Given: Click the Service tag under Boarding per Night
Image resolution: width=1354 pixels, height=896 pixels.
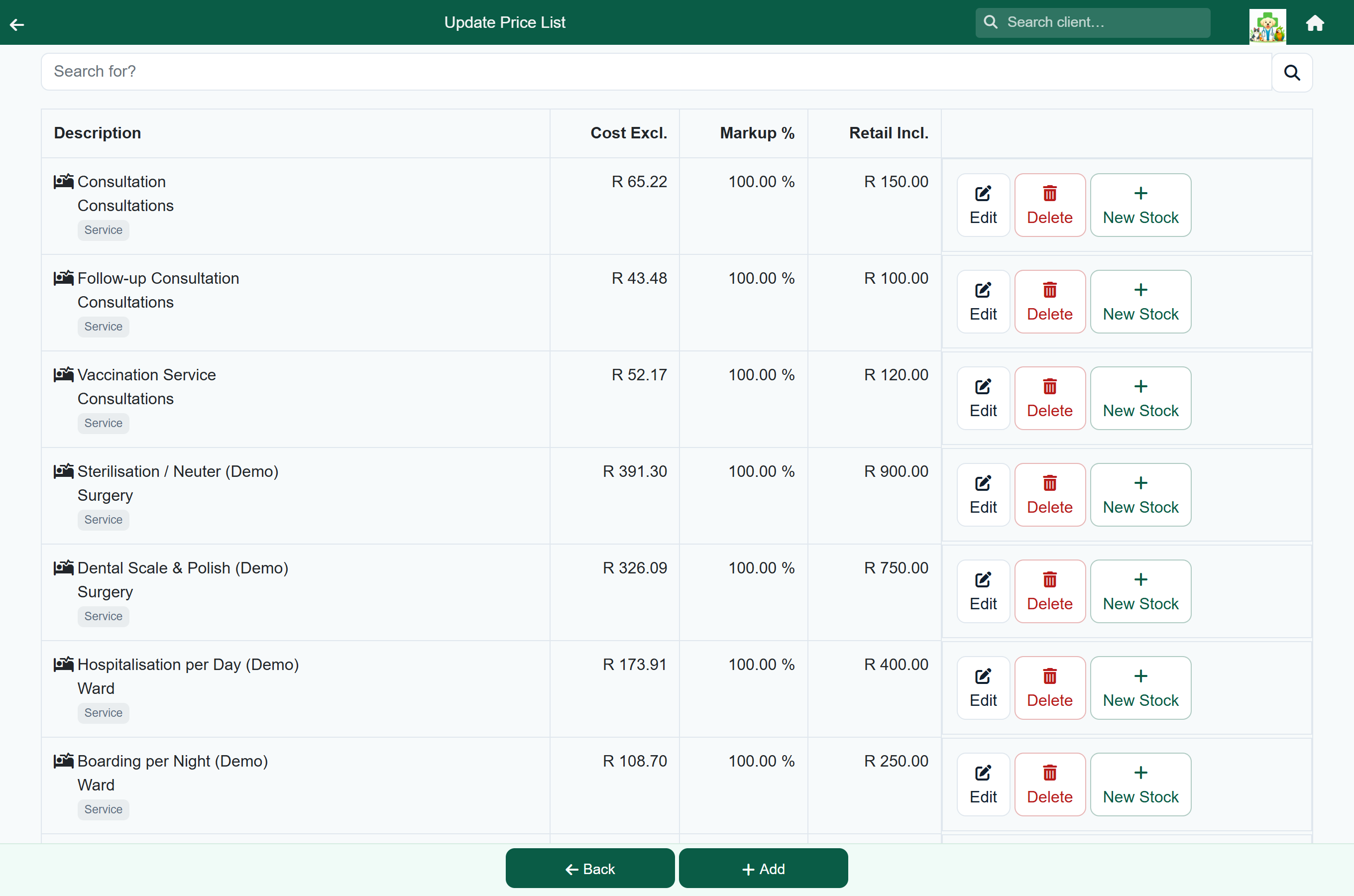Looking at the screenshot, I should [104, 809].
